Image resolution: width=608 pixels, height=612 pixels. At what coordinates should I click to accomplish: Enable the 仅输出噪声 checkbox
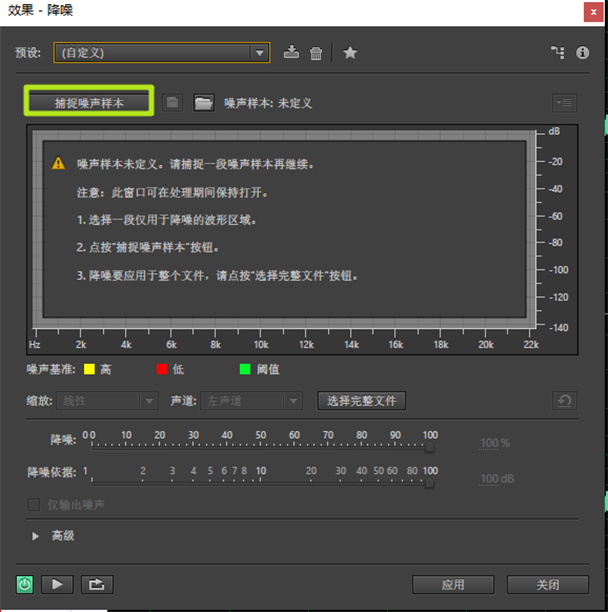click(x=34, y=505)
